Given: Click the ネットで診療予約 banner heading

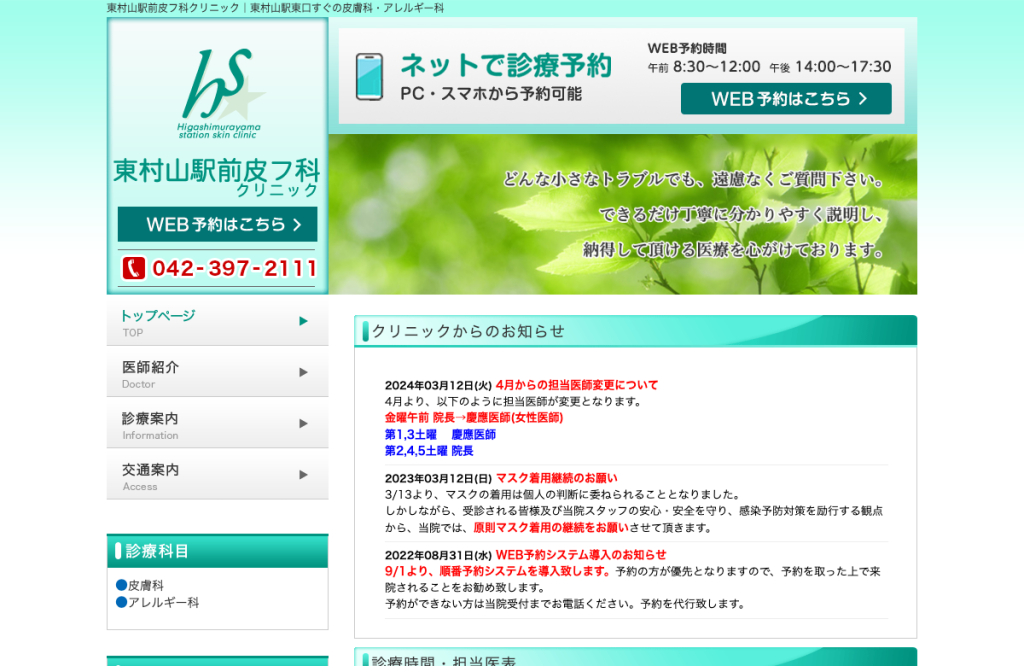Looking at the screenshot, I should pos(505,65).
